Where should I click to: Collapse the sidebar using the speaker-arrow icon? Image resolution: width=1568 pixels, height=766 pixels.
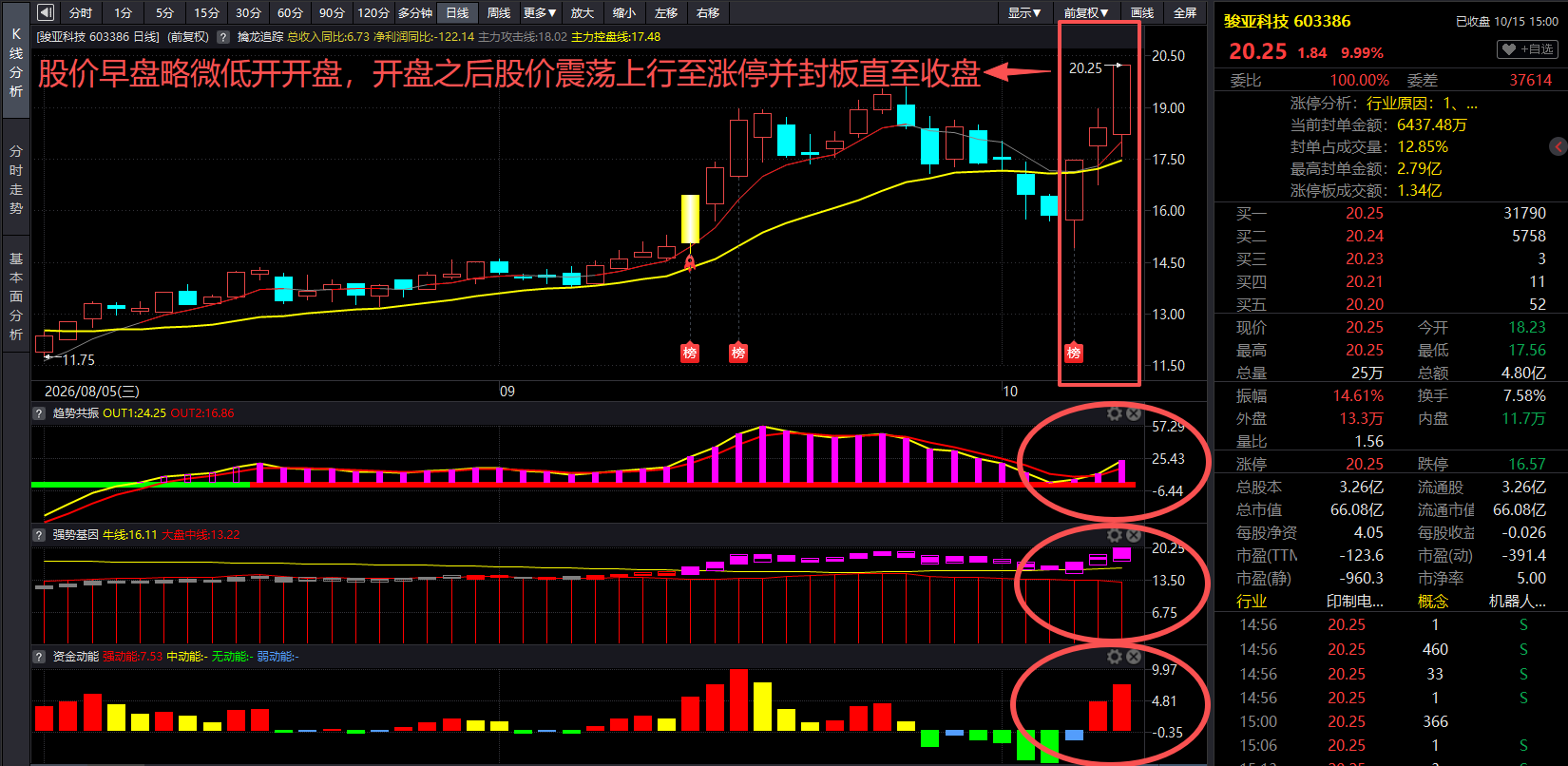(x=45, y=12)
